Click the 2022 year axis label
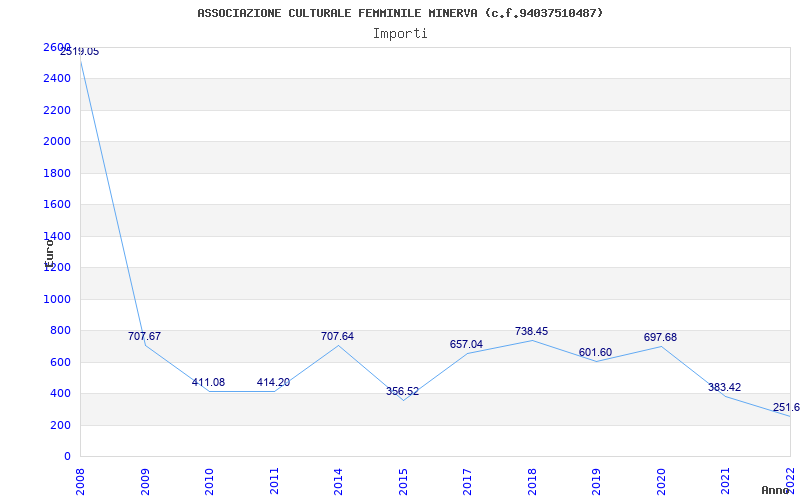Image resolution: width=800 pixels, height=500 pixels. click(x=790, y=480)
